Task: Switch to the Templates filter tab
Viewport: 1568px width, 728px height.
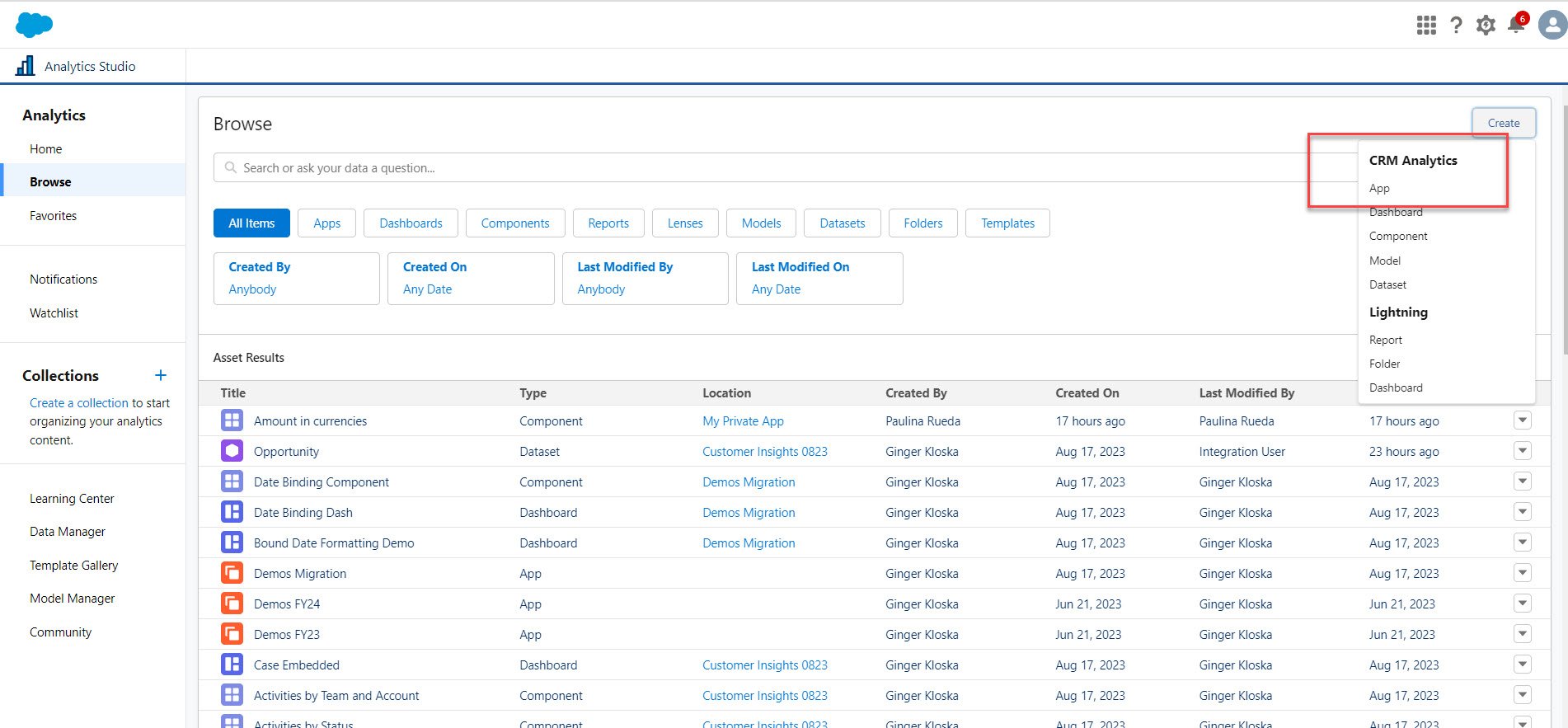Action: tap(1007, 223)
